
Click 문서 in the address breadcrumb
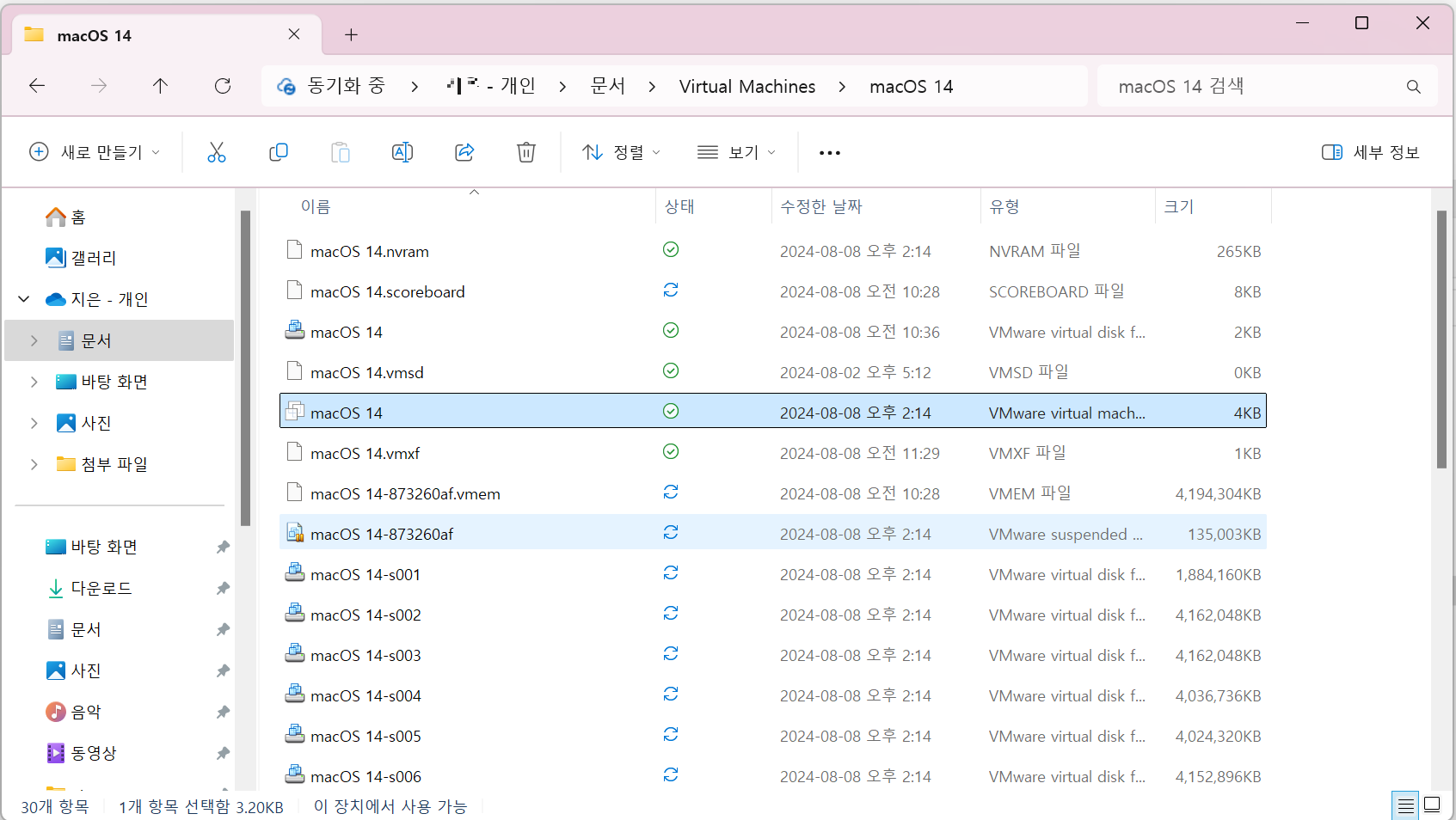[x=608, y=86]
